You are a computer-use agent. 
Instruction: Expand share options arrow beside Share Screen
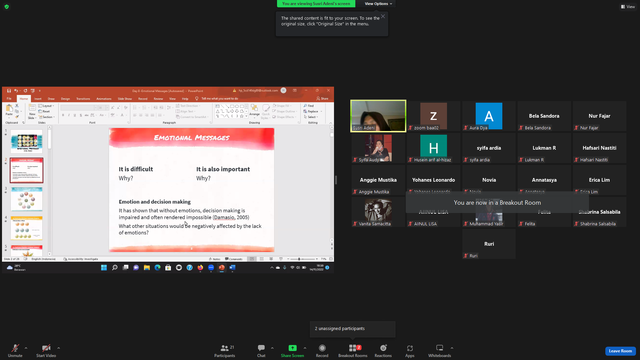(x=305, y=348)
